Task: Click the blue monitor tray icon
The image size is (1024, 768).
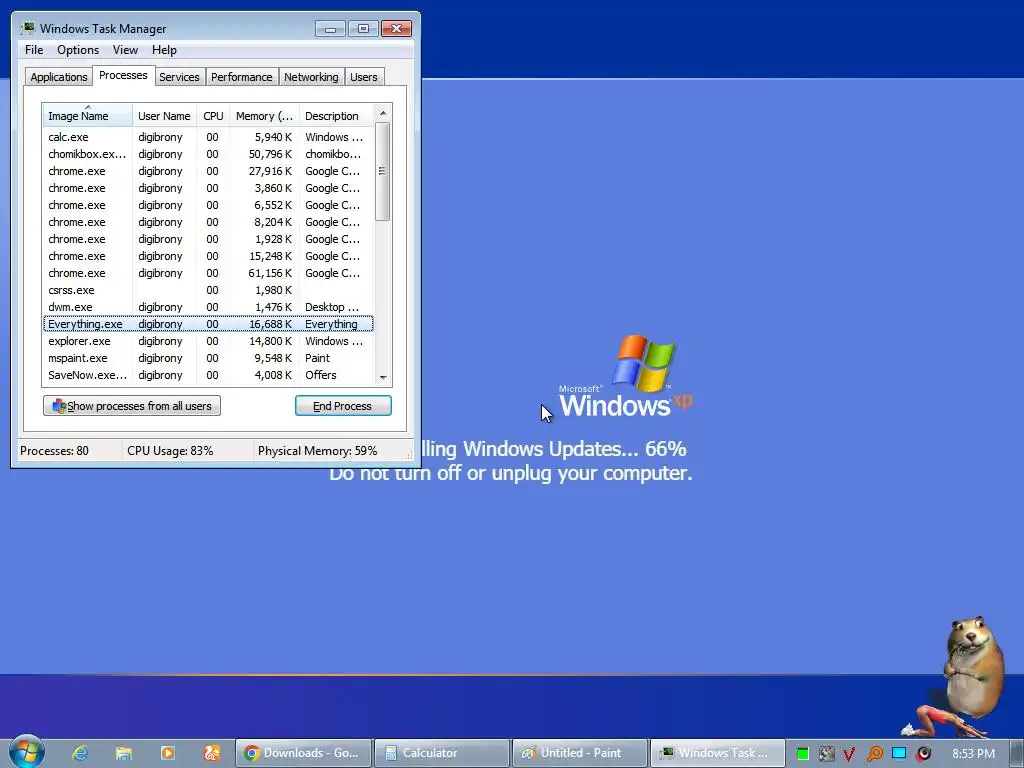Action: (899, 754)
